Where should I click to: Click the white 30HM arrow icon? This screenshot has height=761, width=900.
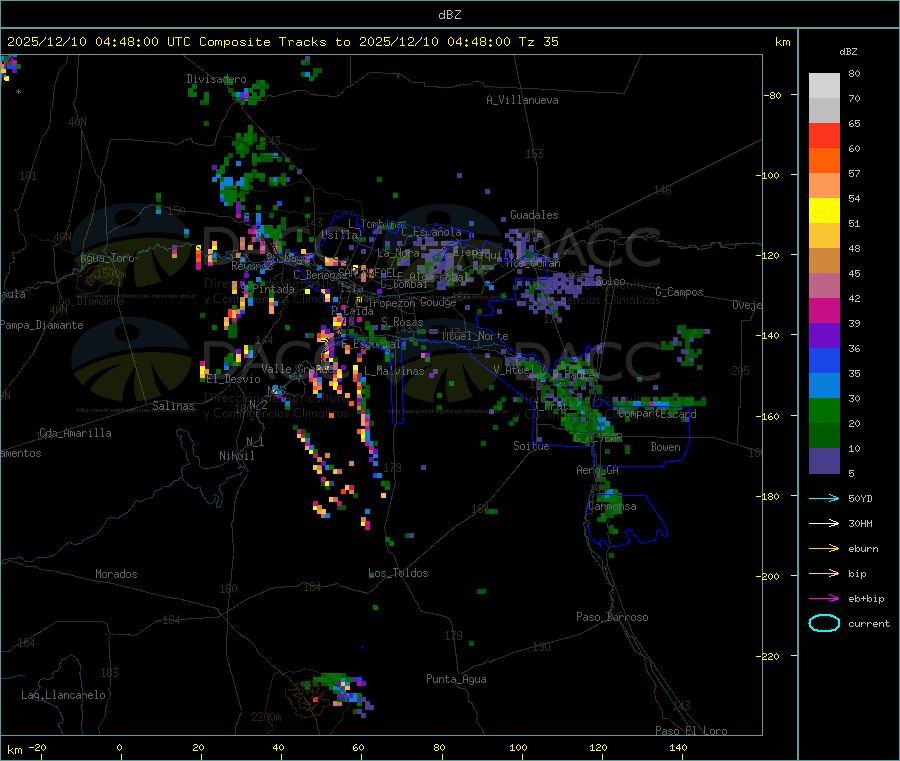point(824,523)
